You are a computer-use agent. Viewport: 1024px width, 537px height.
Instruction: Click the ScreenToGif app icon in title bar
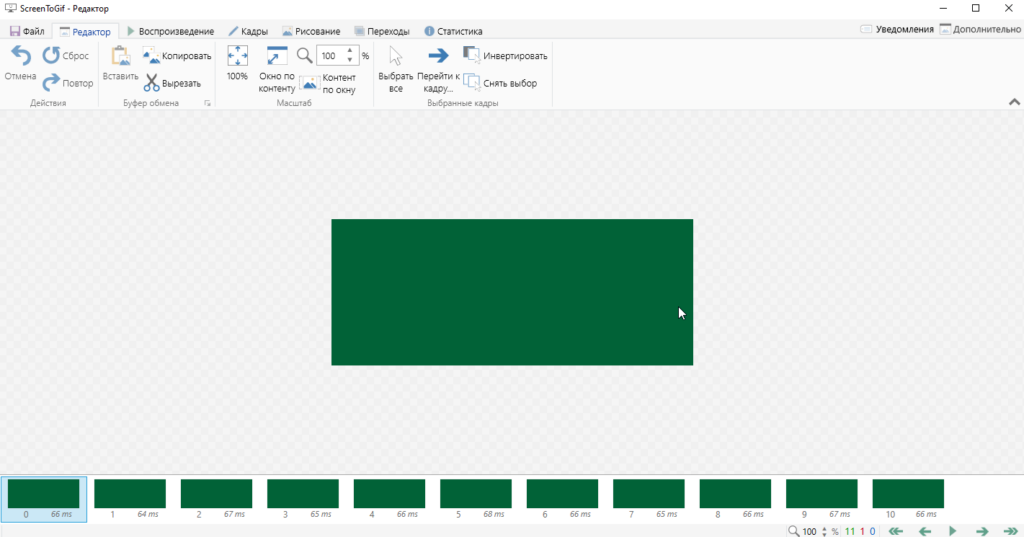pyautogui.click(x=10, y=8)
